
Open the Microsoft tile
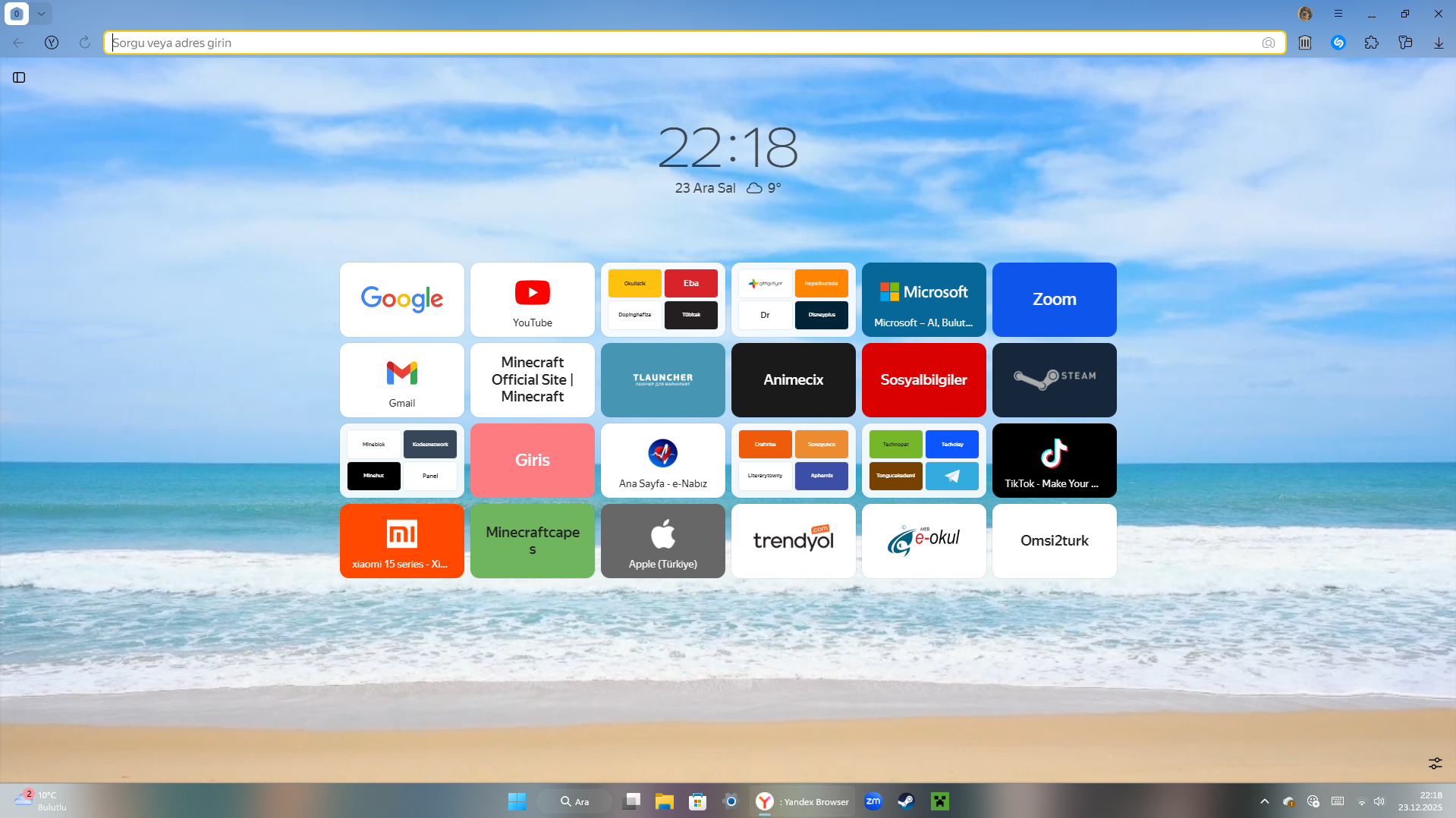click(924, 300)
